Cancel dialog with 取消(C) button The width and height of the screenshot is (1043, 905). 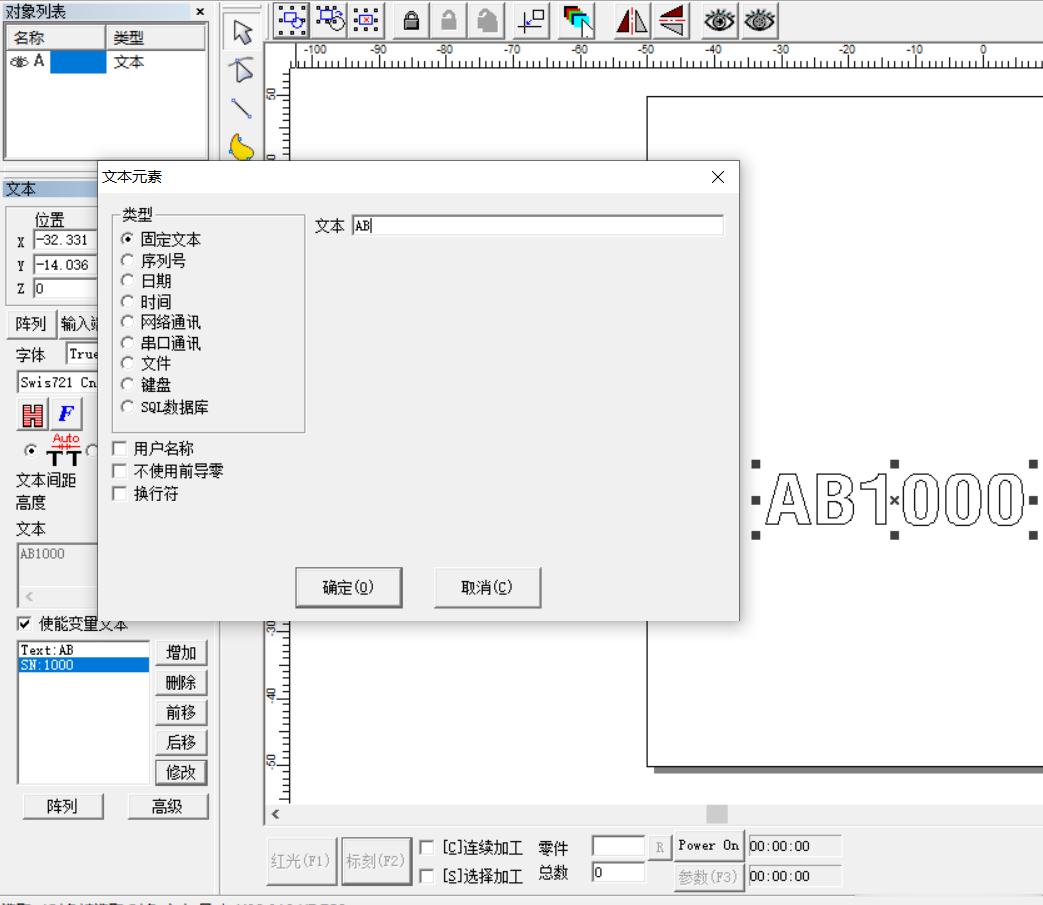487,587
